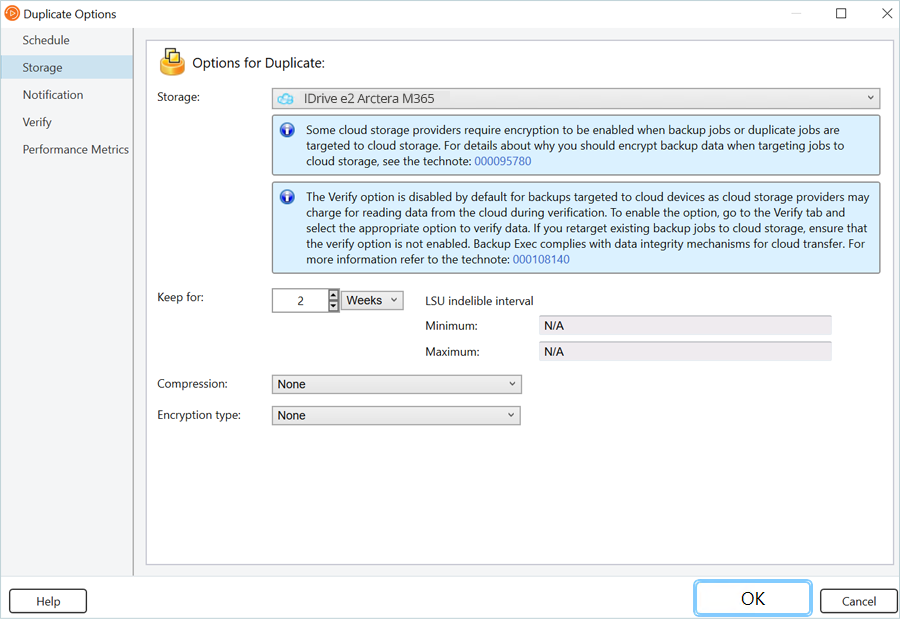
Task: Click the Cancel button
Action: click(859, 601)
